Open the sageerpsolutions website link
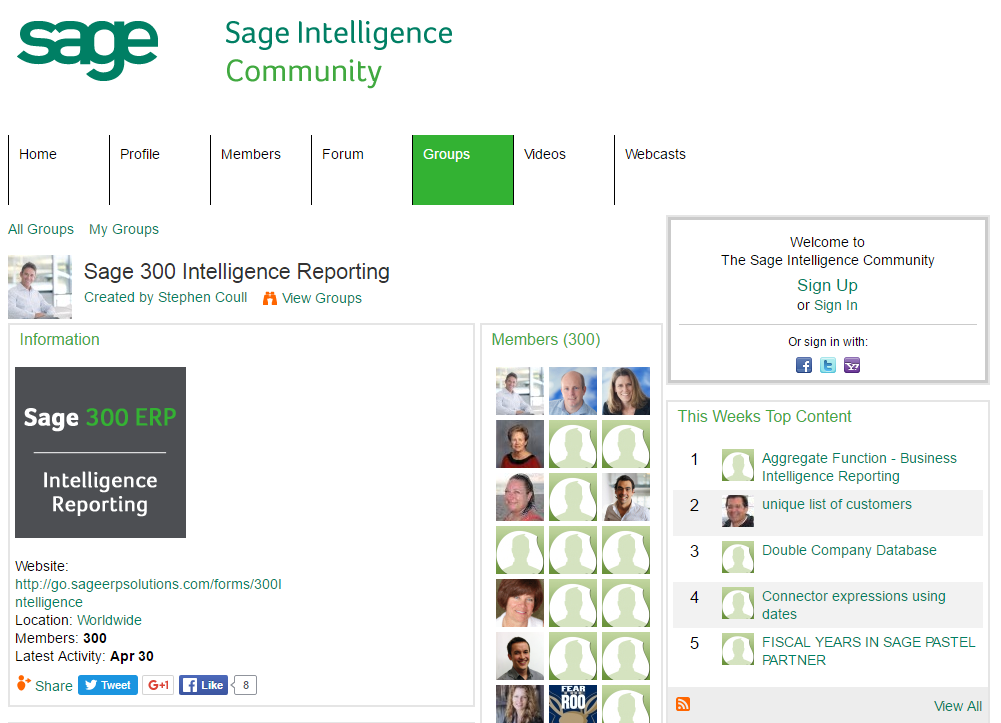1001x723 pixels. point(148,593)
